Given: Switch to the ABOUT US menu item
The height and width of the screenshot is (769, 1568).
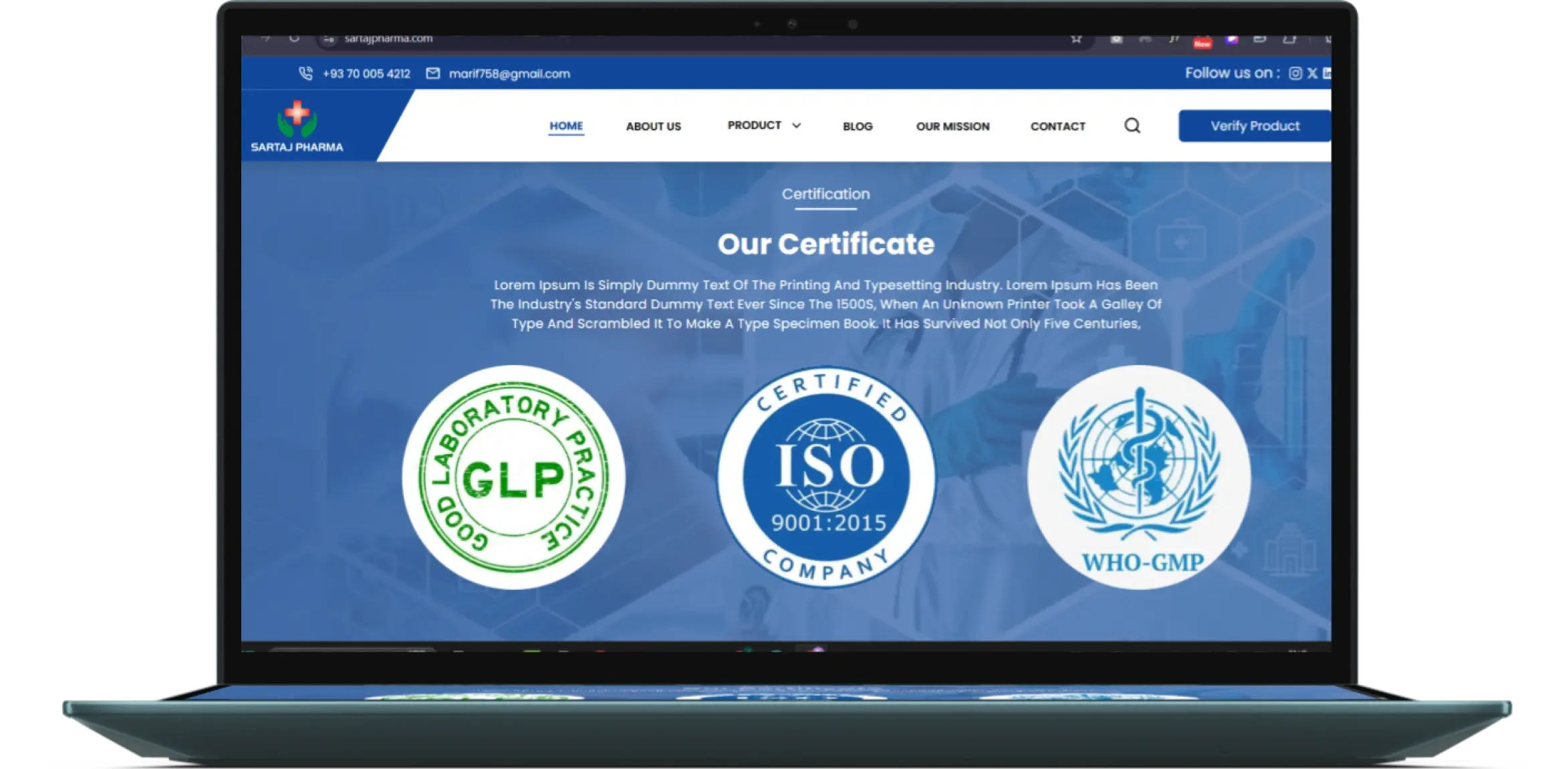Looking at the screenshot, I should [653, 126].
